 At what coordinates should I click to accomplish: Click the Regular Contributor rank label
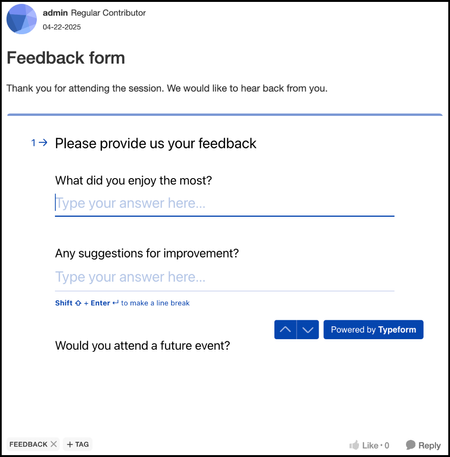108,13
